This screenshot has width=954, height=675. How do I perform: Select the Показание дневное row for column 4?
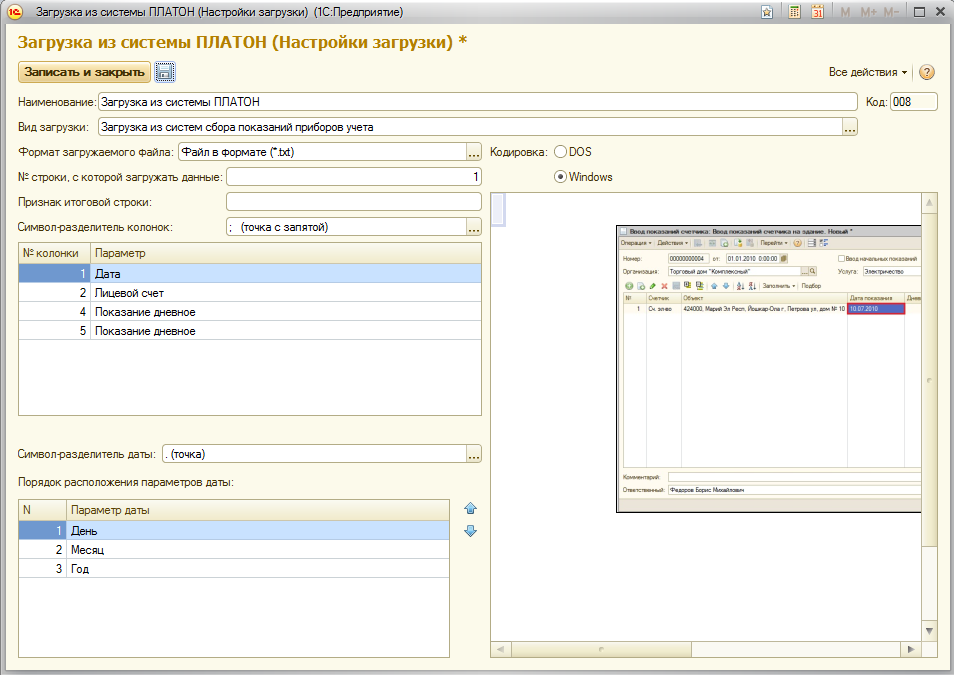point(249,312)
